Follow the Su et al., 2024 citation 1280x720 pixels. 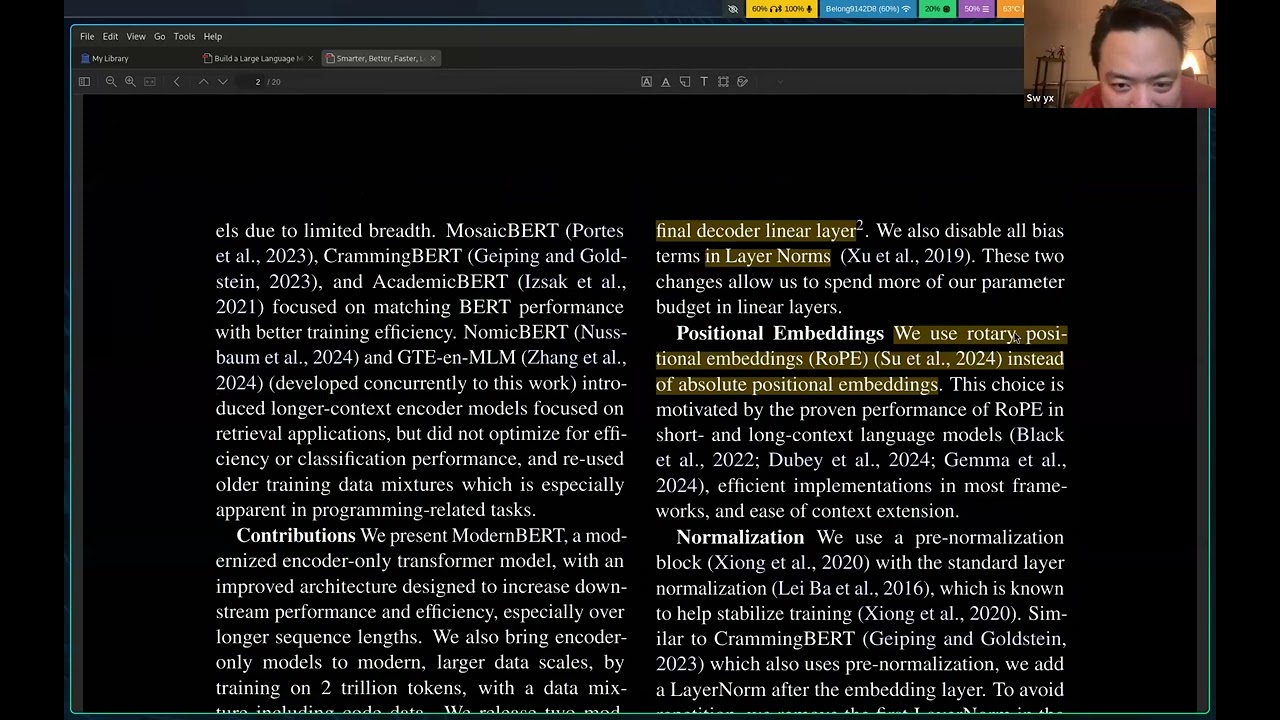click(x=937, y=359)
